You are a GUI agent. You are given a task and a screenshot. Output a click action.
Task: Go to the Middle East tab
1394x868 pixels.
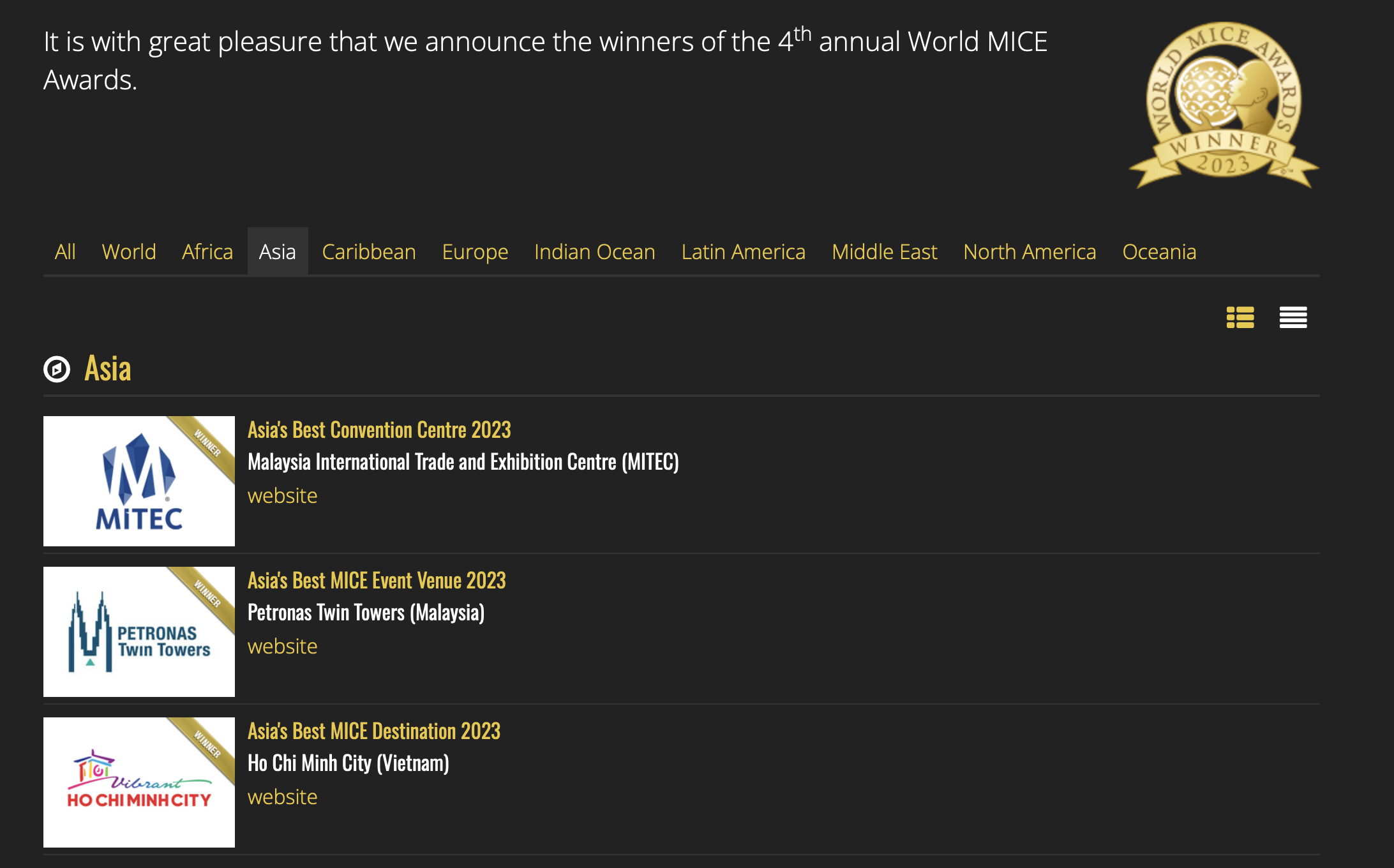pos(885,251)
